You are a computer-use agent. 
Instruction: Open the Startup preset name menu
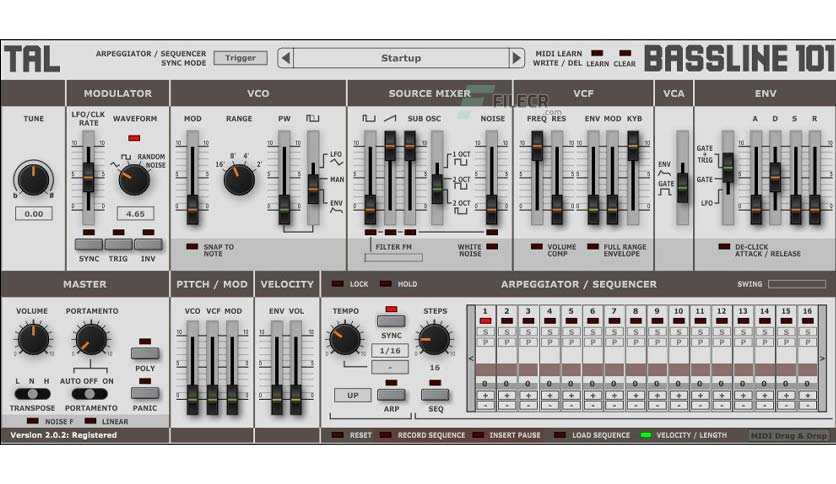click(401, 58)
